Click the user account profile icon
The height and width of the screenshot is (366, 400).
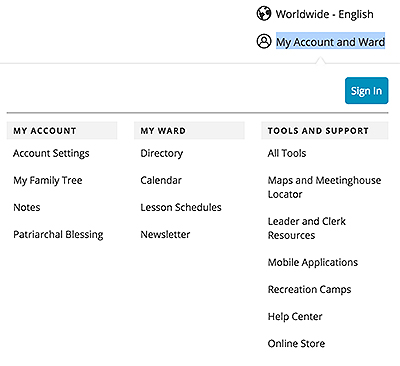[264, 41]
